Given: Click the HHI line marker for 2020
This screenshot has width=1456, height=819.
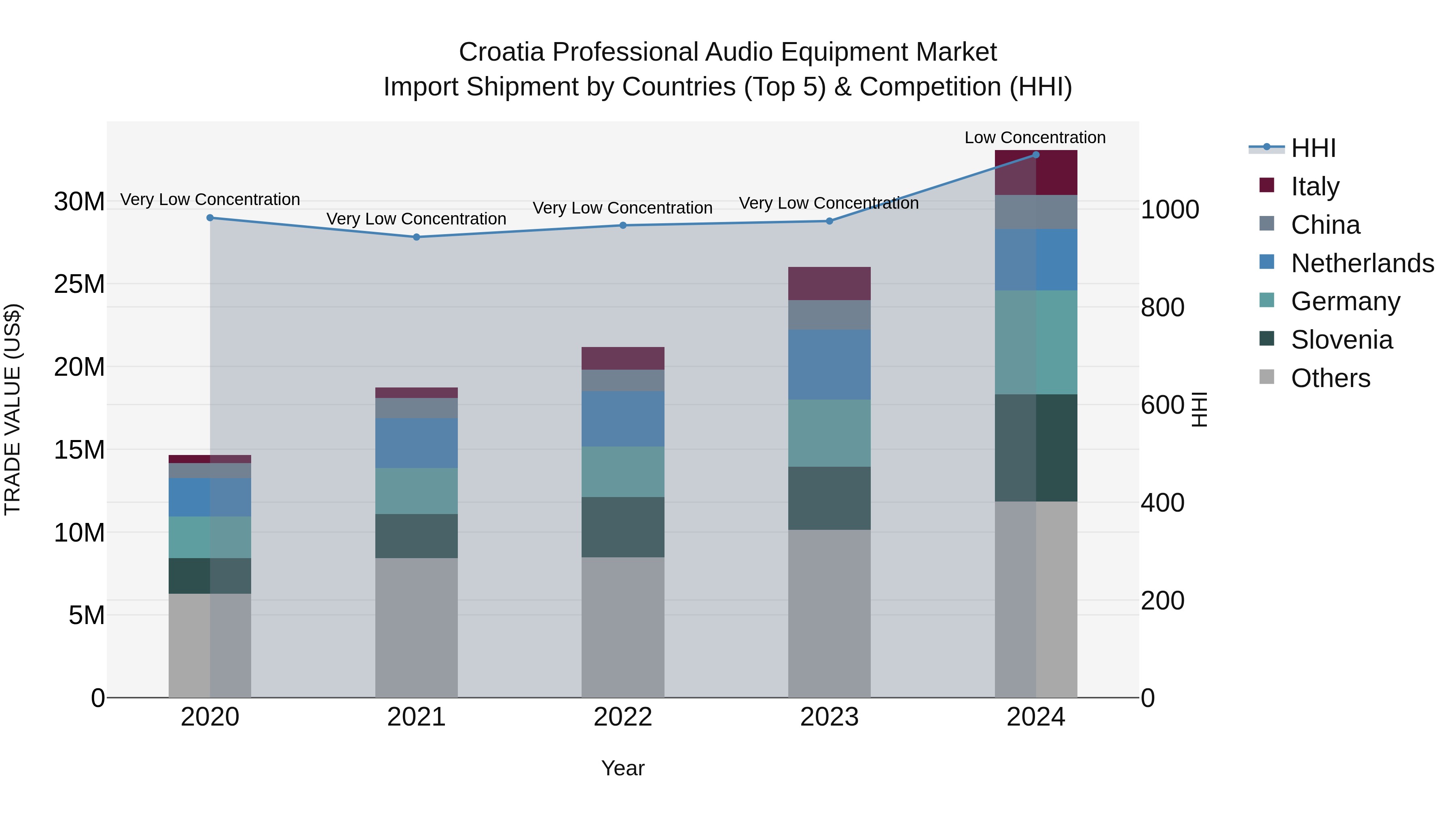Looking at the screenshot, I should tap(210, 218).
